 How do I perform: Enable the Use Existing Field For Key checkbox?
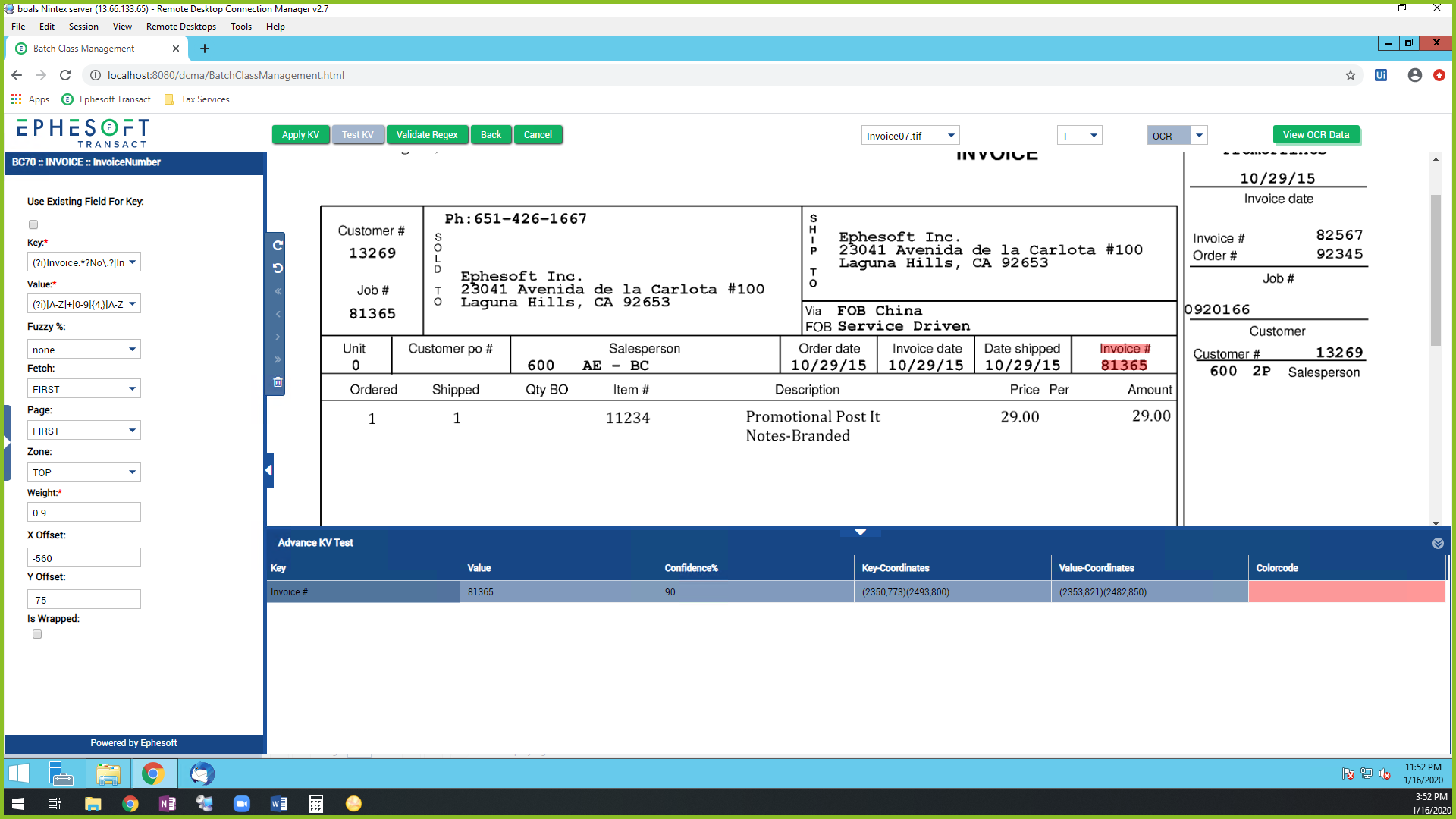pos(33,224)
